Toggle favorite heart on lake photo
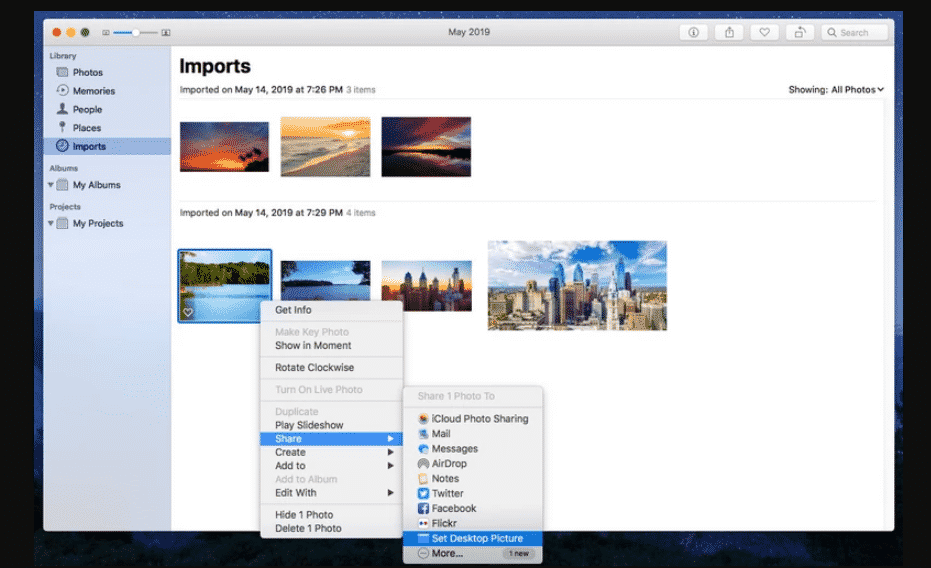The height and width of the screenshot is (568, 931). (188, 313)
